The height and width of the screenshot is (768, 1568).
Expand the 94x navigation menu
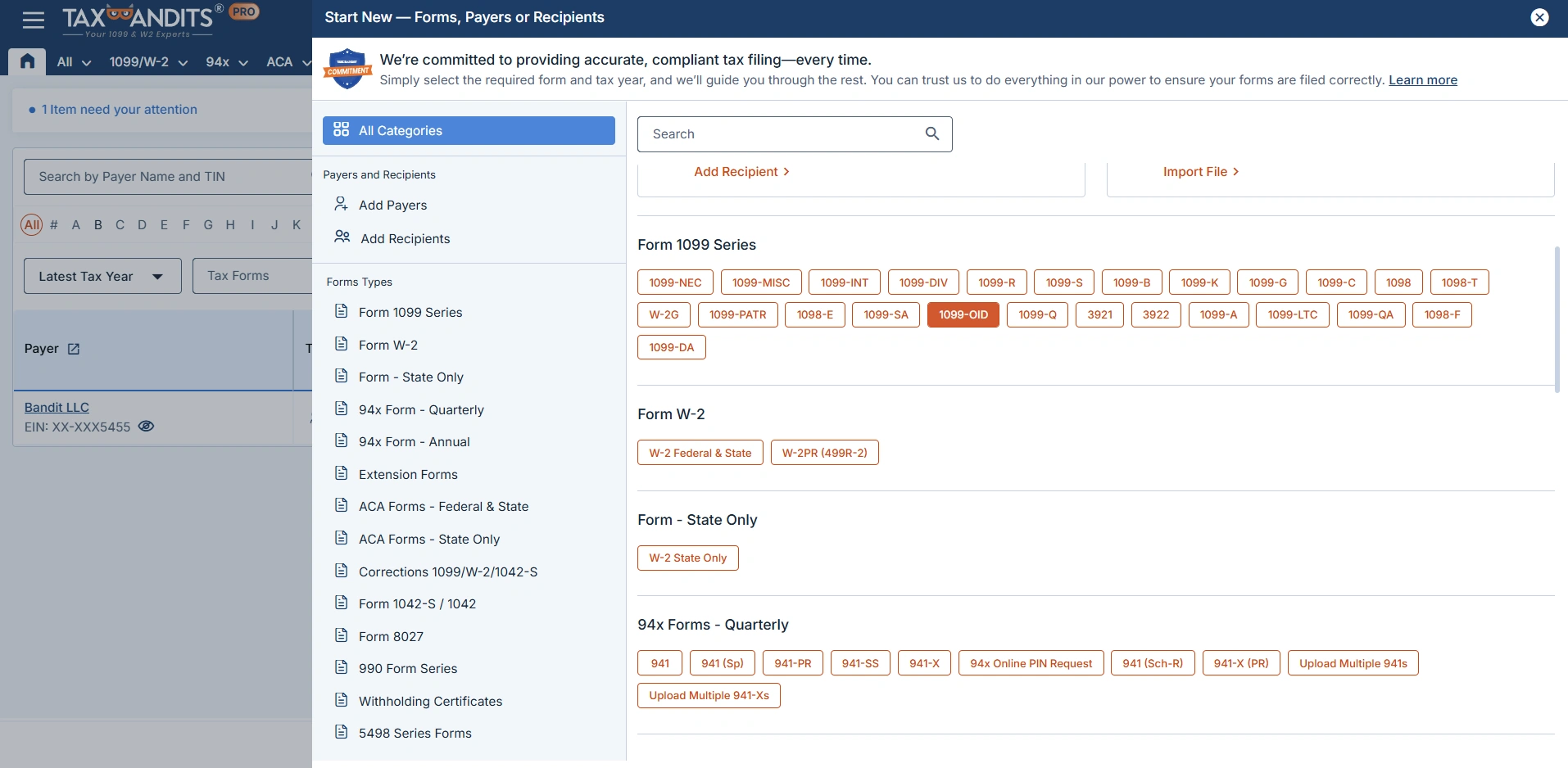226,62
